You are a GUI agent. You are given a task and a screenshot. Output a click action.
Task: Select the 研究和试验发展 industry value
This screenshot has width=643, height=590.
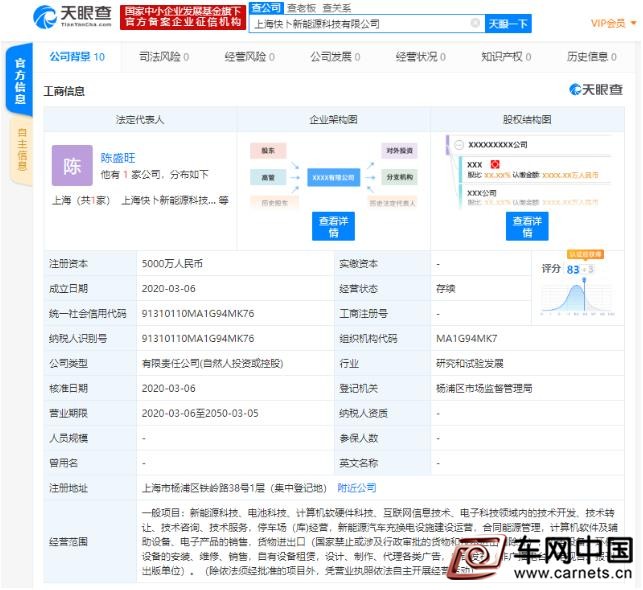(470, 364)
